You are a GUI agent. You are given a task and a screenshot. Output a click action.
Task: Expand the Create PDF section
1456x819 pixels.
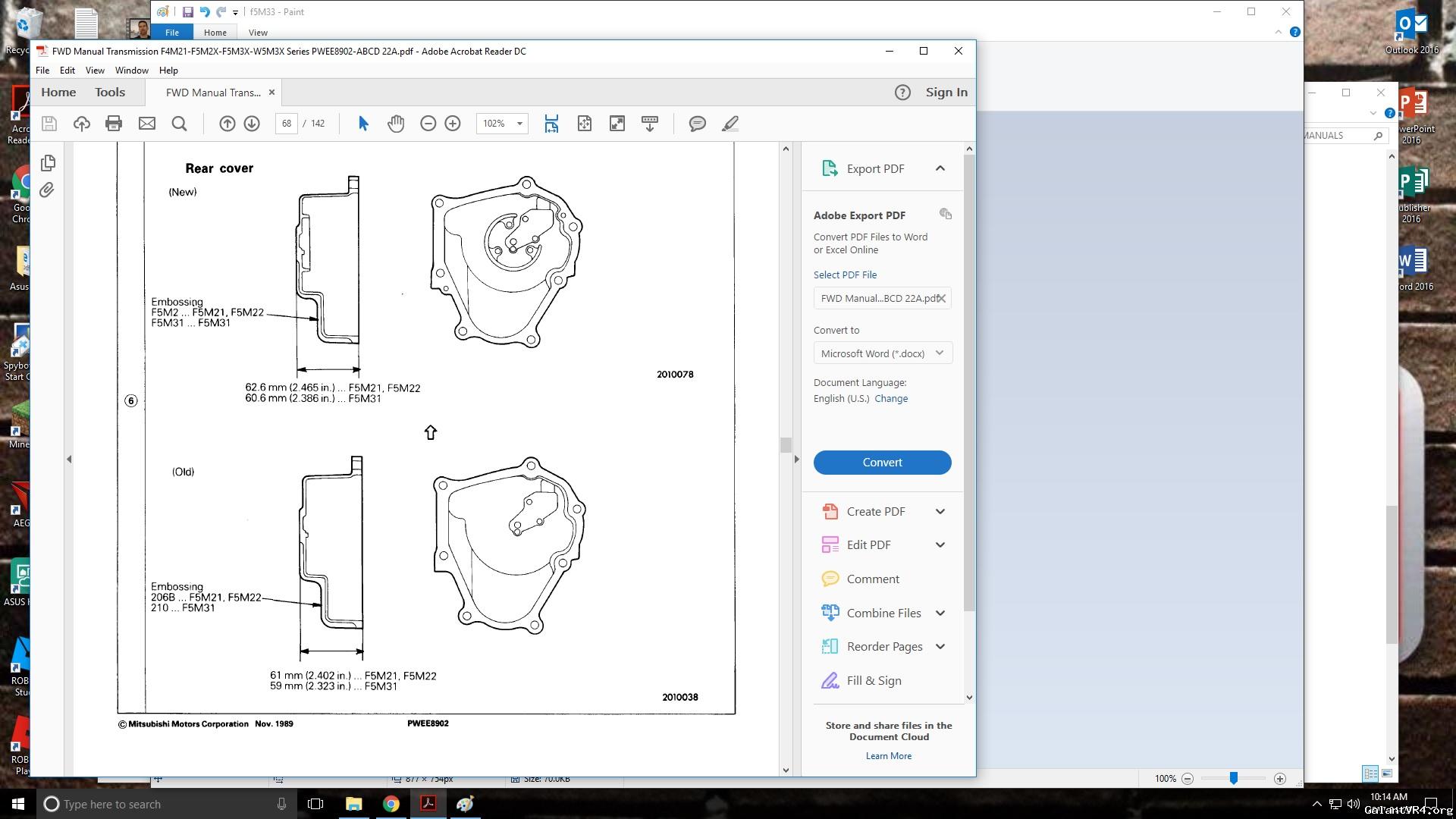[x=940, y=512]
